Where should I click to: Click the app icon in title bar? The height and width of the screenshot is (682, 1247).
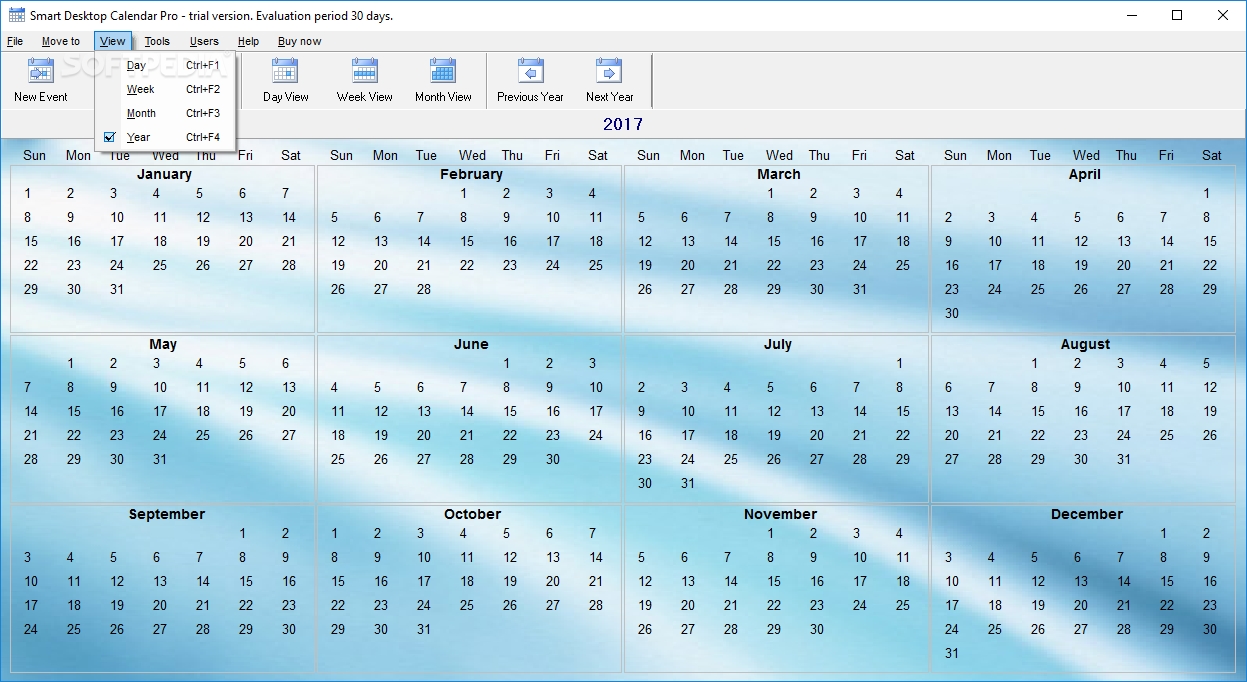pyautogui.click(x=16, y=15)
